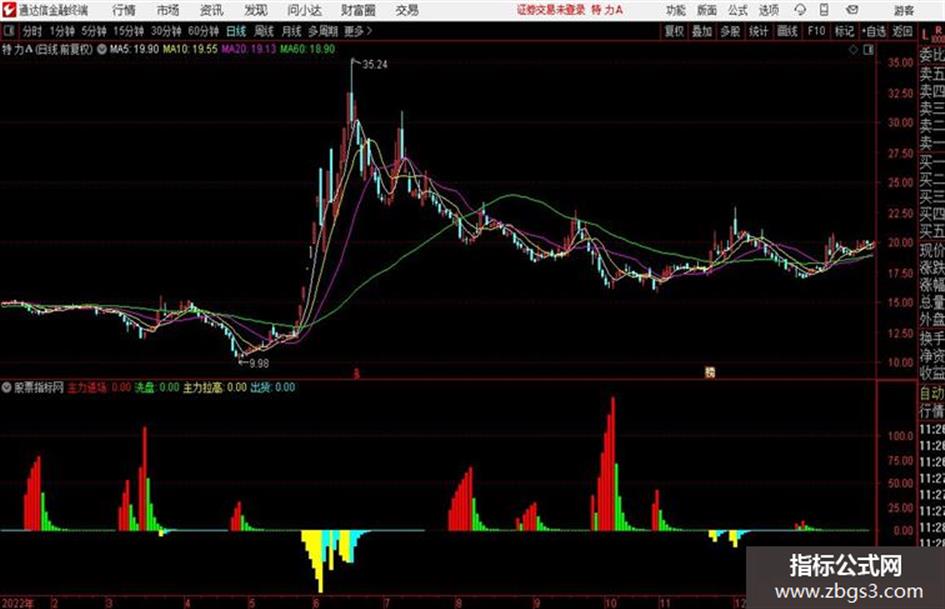
Task: Click the 画线 drawing tools button
Action: click(x=787, y=31)
